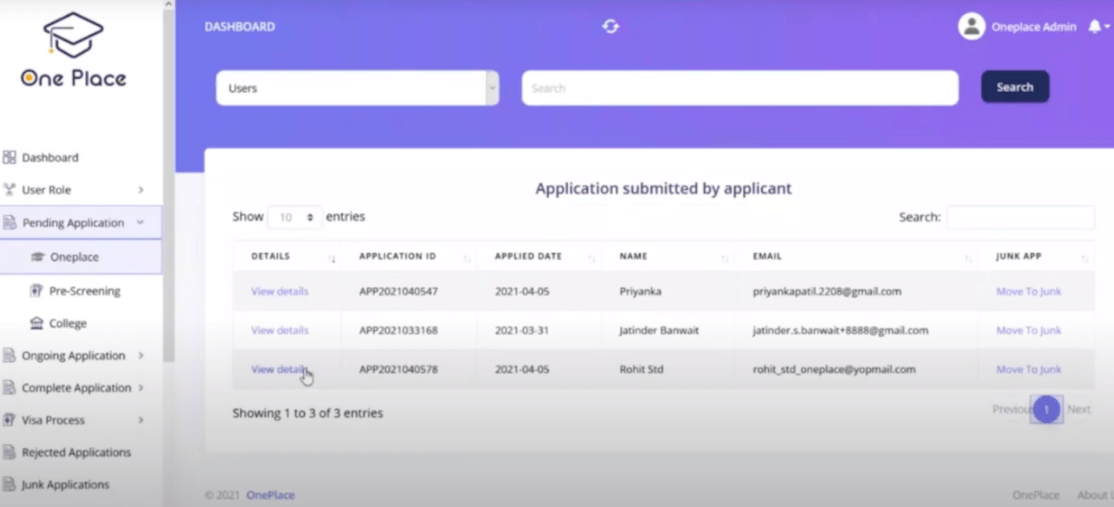This screenshot has height=507, width=1114.
Task: Click the refresh sync icon in header
Action: tap(610, 27)
